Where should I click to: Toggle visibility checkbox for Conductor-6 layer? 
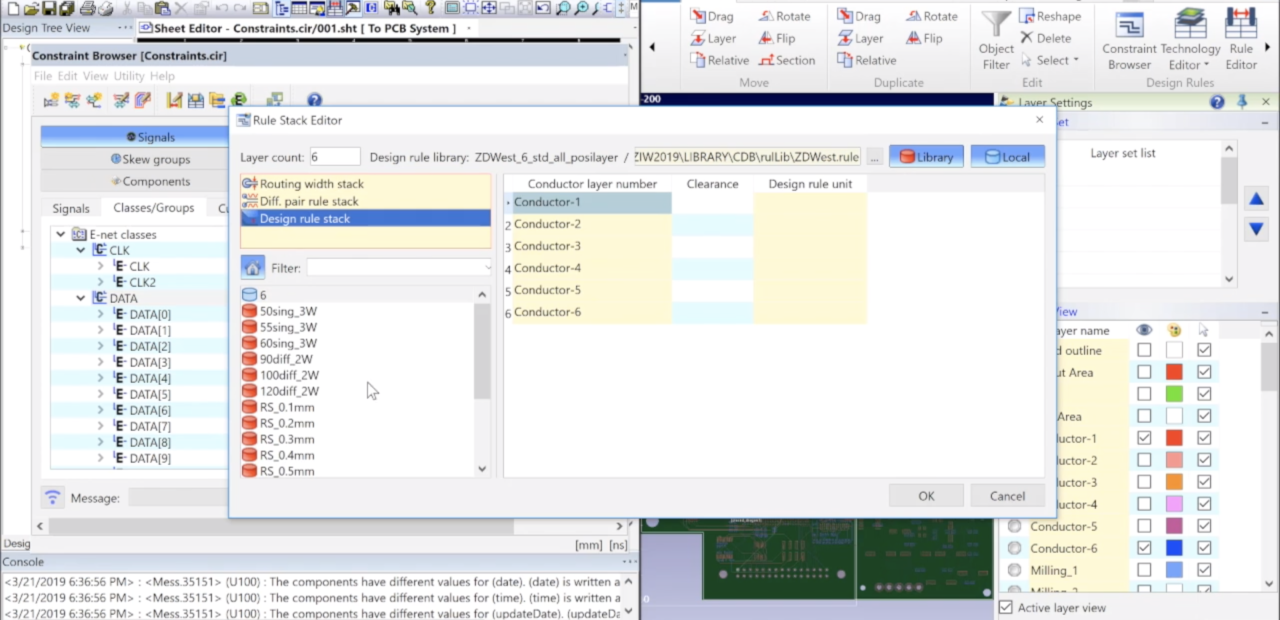(1144, 548)
